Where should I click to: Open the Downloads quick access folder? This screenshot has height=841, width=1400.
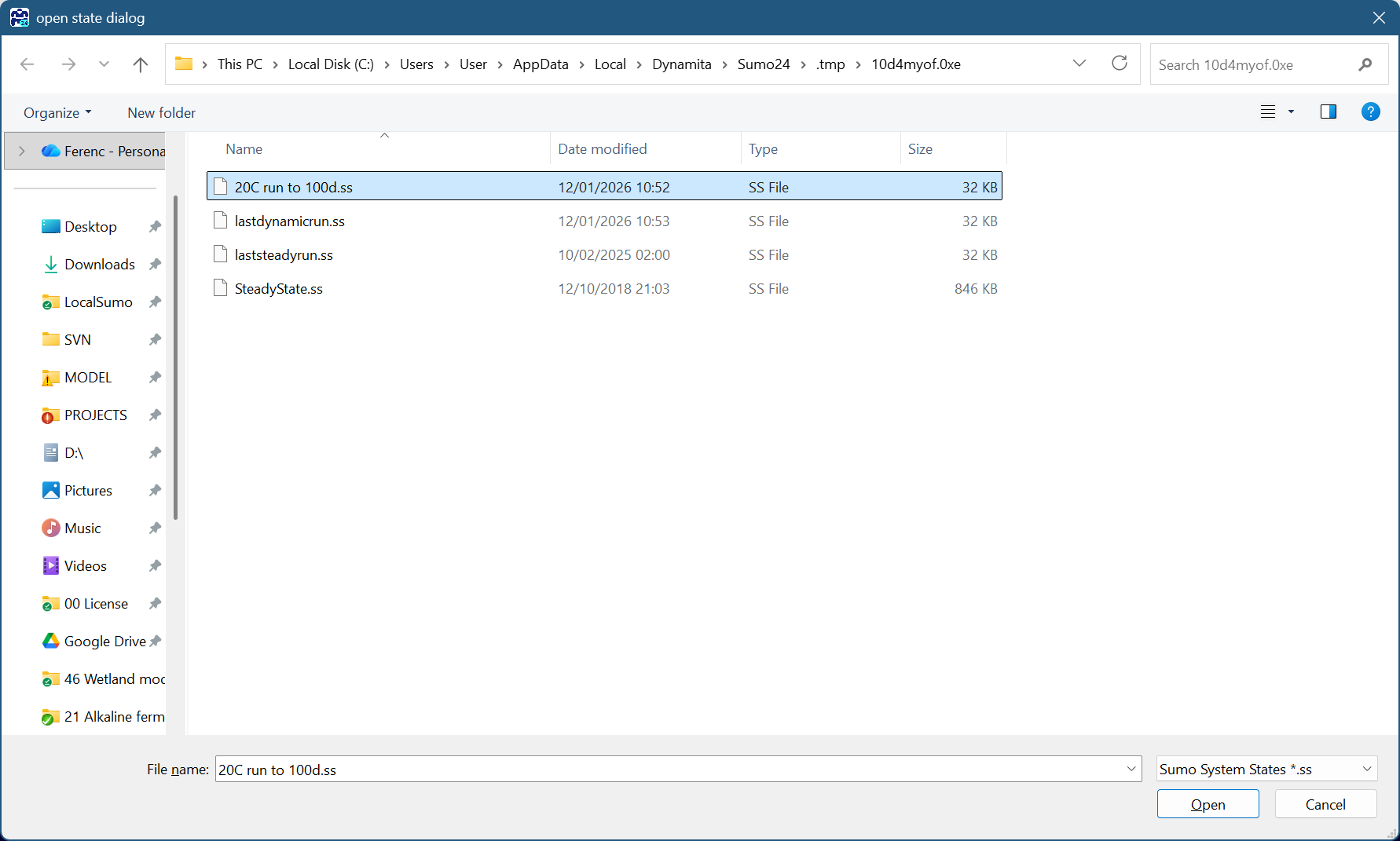pos(99,265)
